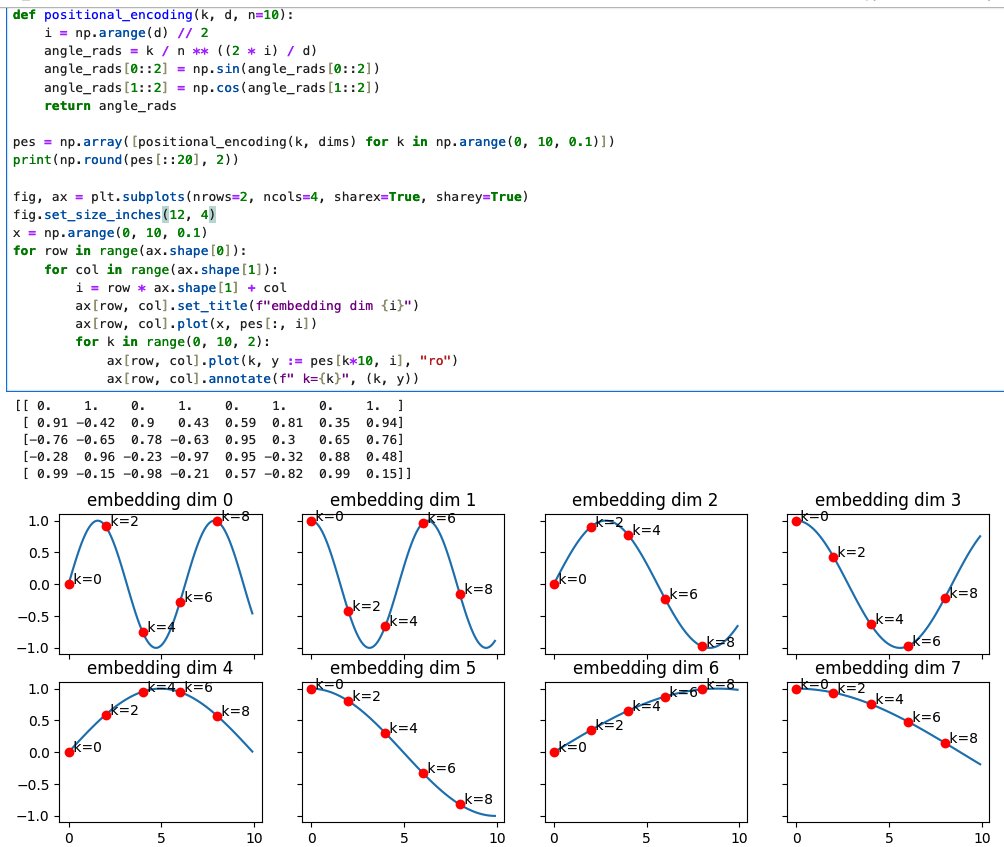Place cursor on 'i = np.arange(d) // 2' line
Viewport: 1004px width, 847px height.
point(126,33)
